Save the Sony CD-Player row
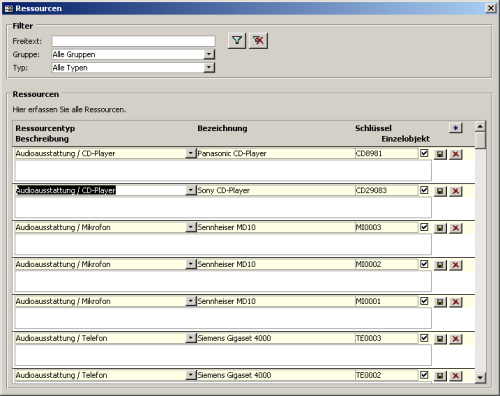This screenshot has height=396, width=500. coord(440,191)
